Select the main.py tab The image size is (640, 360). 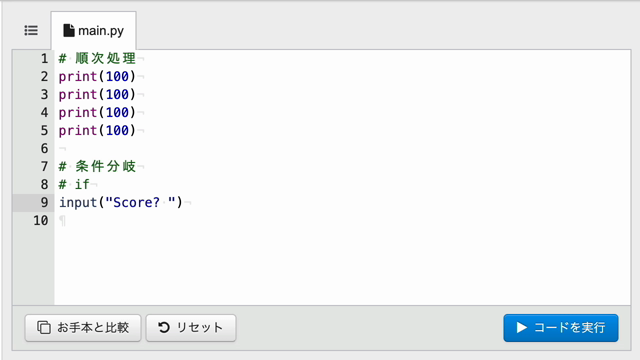coord(93,31)
